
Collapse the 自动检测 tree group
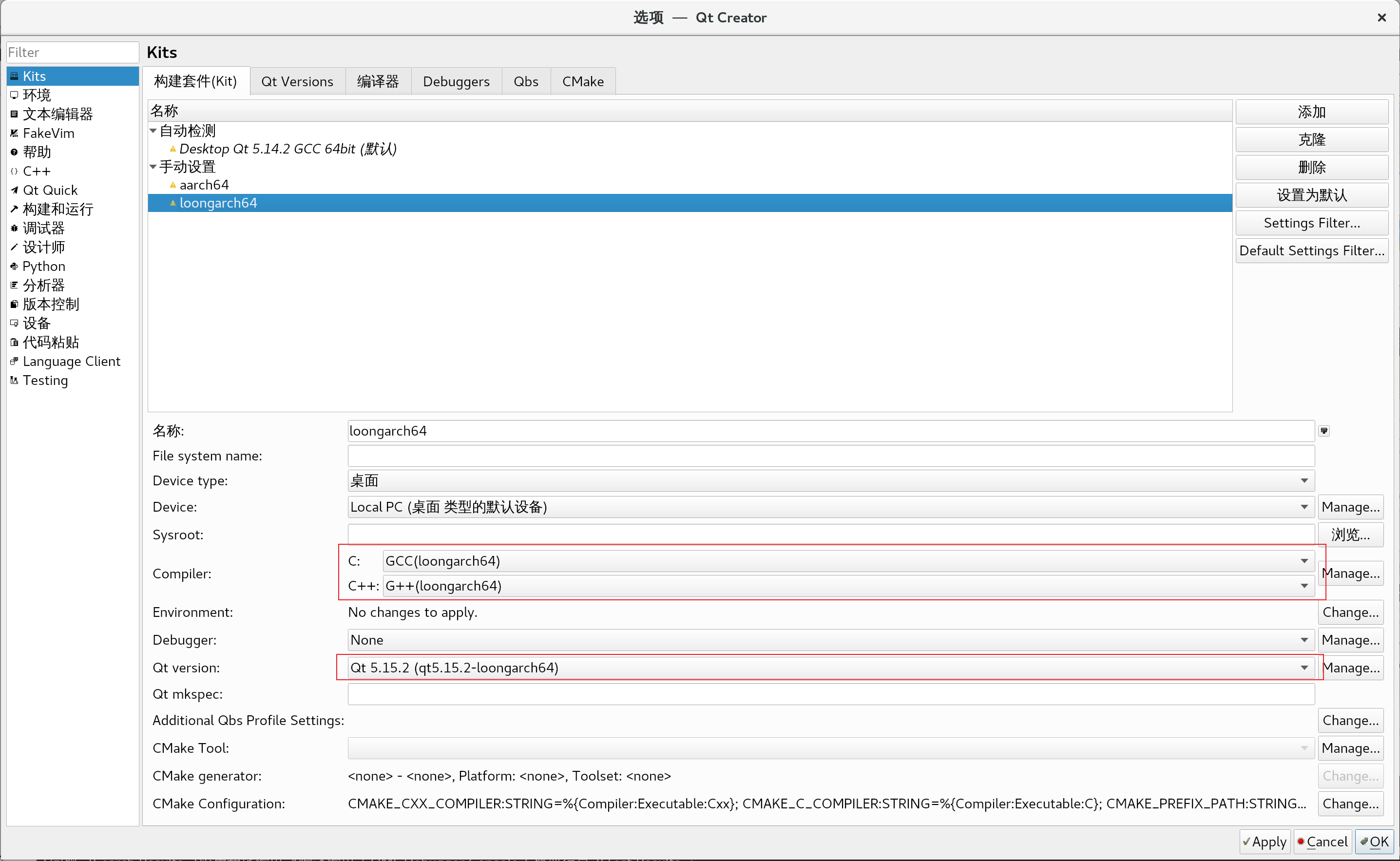[x=153, y=131]
